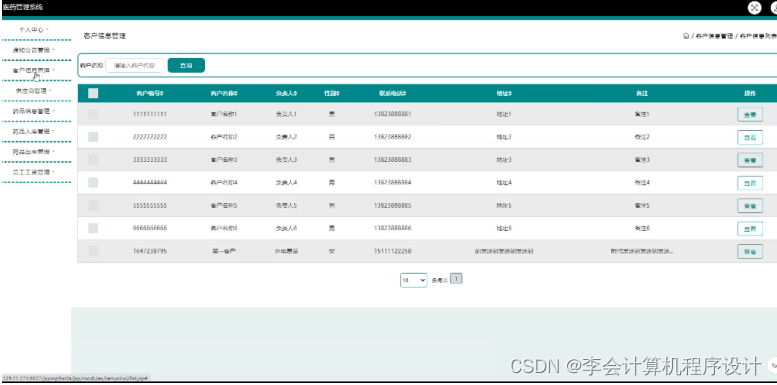The width and height of the screenshot is (777, 385).
Task: Check the row with 客户编号 5555555555
Action: (93, 205)
